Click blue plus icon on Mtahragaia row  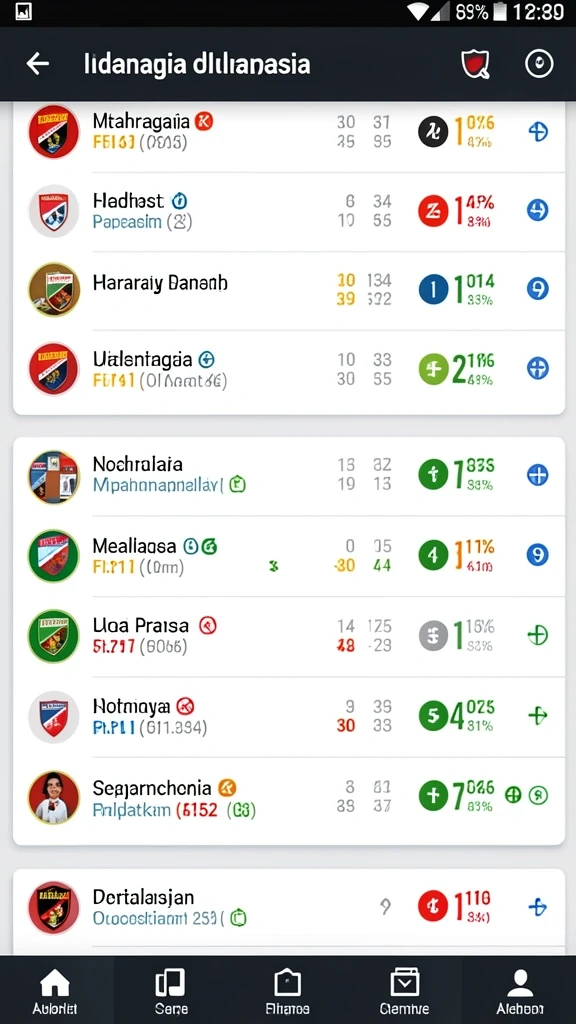tap(537, 132)
